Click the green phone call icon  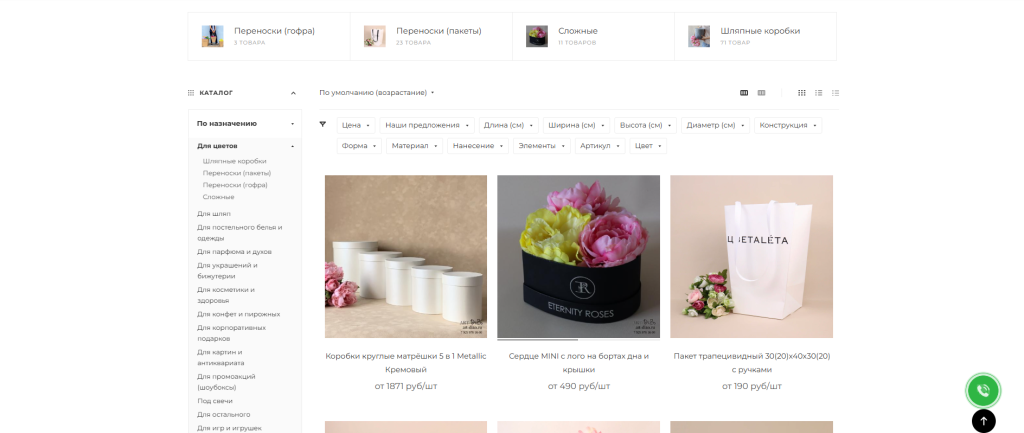[x=983, y=391]
